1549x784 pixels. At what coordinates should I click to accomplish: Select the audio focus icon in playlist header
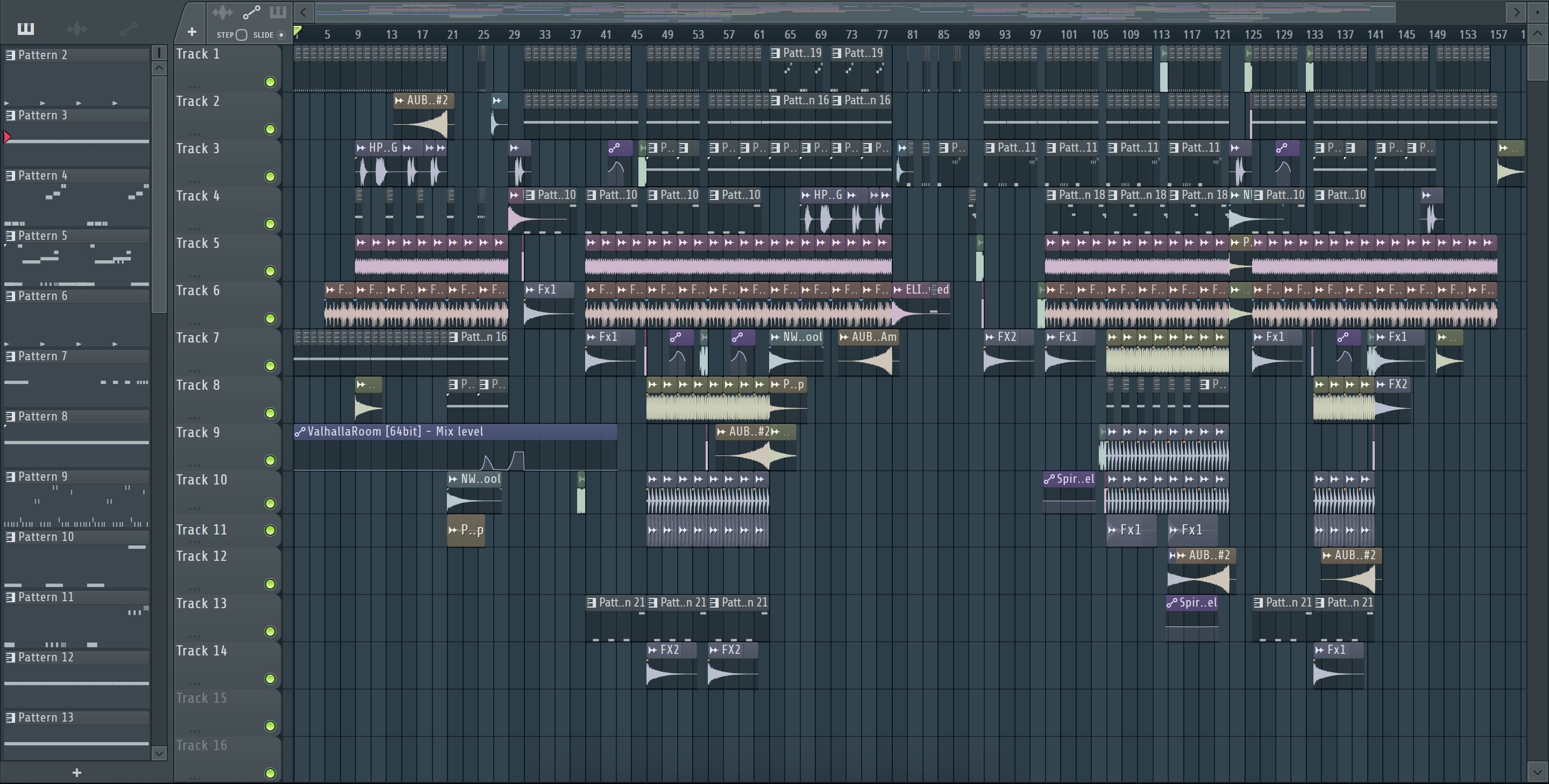(x=223, y=12)
